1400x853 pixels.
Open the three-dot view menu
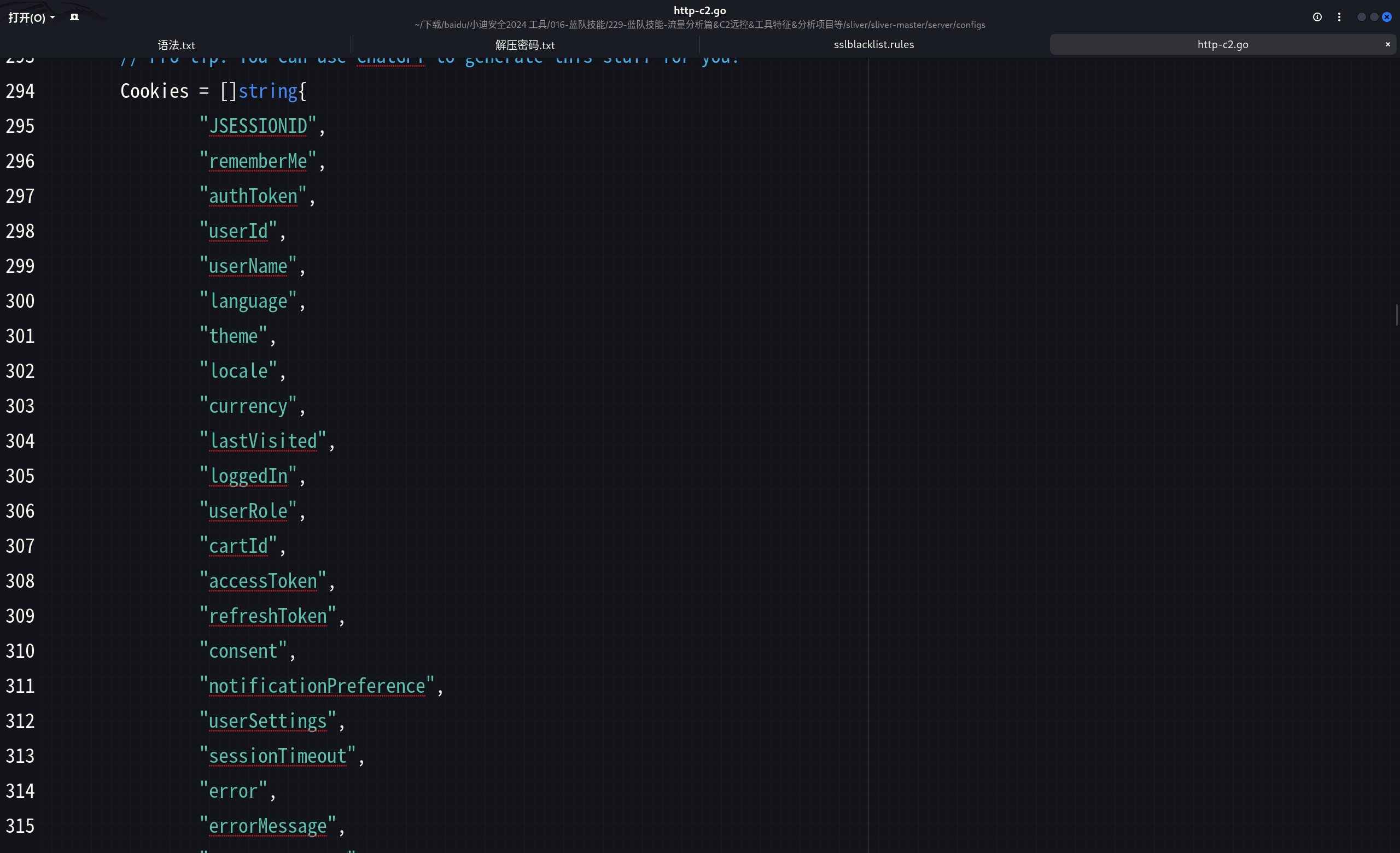tap(1339, 17)
